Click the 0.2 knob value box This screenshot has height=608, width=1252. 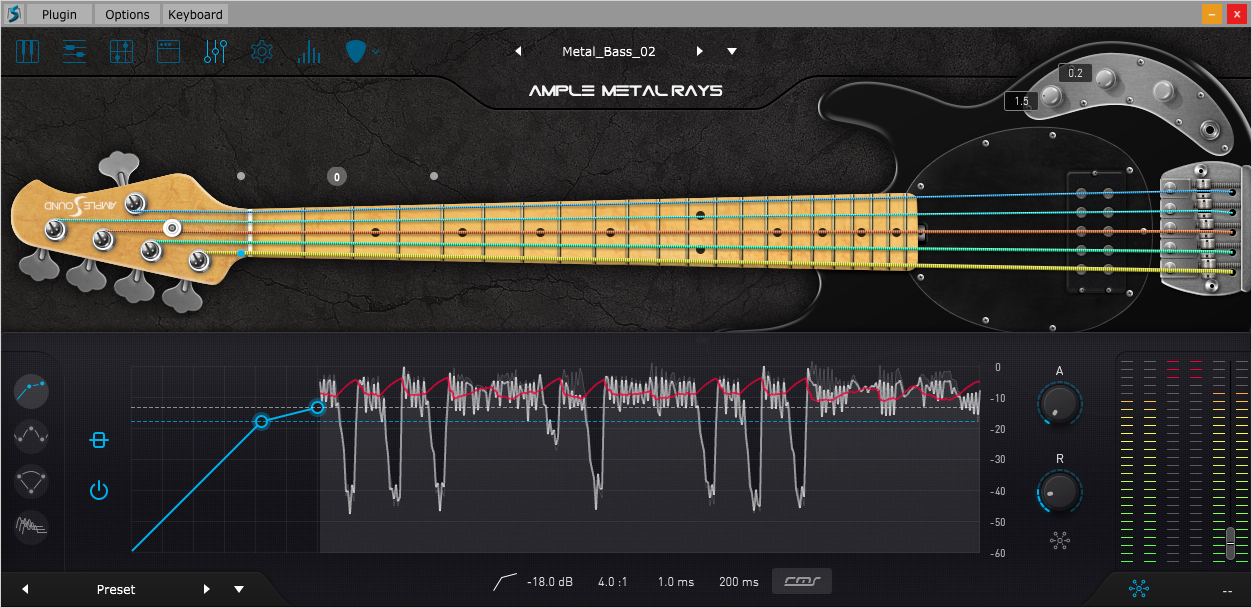tap(1076, 73)
